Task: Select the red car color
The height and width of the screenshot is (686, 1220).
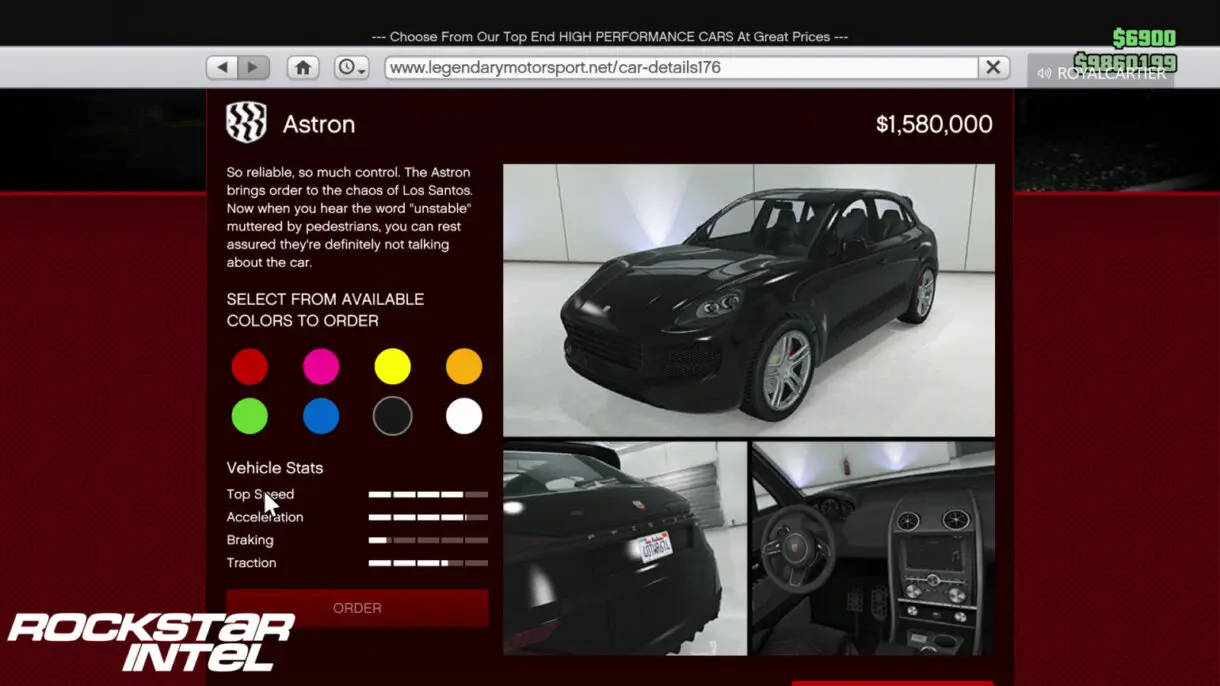Action: click(x=250, y=367)
